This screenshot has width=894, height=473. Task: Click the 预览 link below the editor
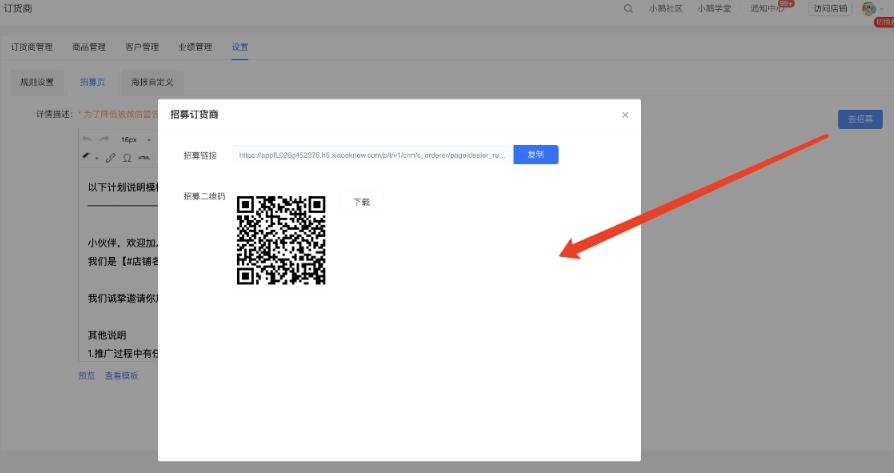coord(87,376)
